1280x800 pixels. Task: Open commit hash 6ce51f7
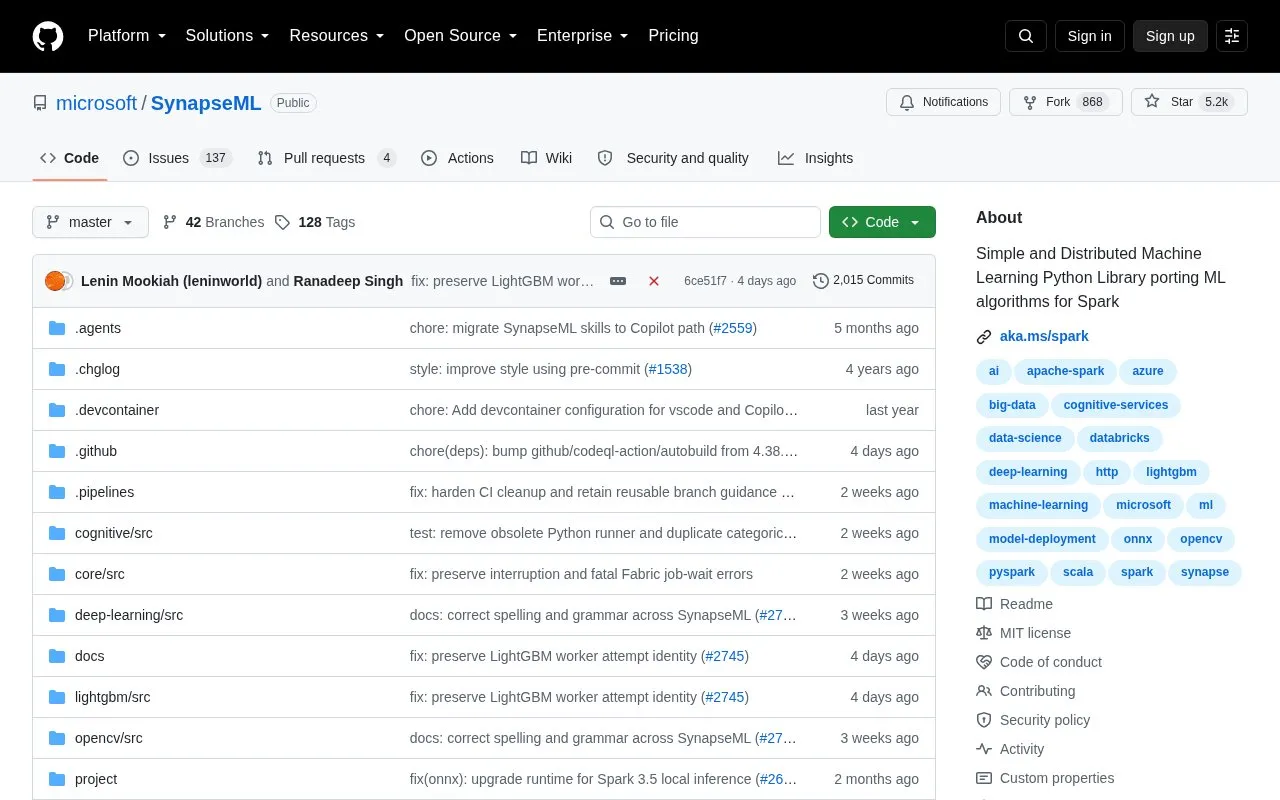click(705, 281)
